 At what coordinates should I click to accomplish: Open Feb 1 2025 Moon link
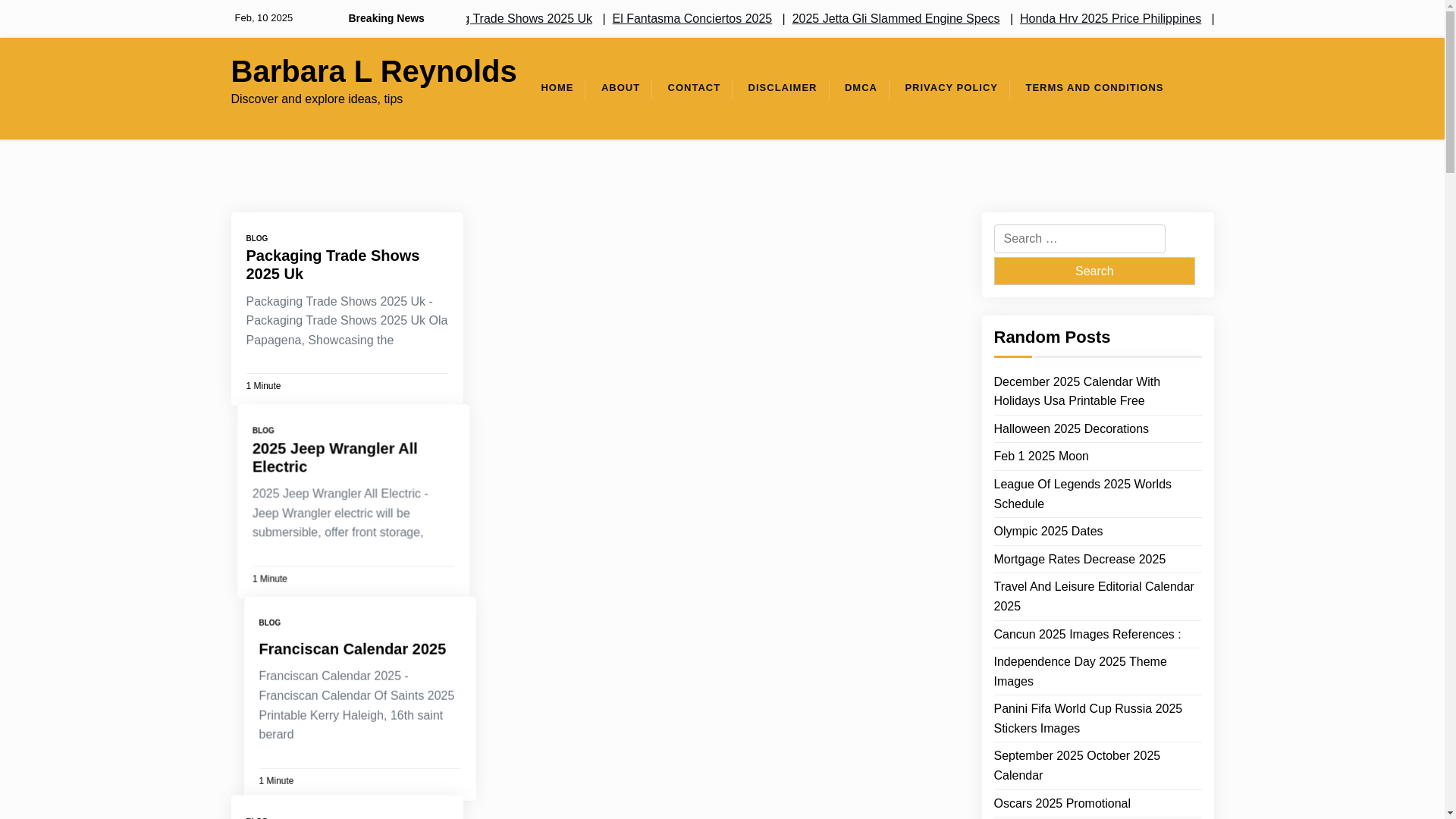(x=1040, y=457)
